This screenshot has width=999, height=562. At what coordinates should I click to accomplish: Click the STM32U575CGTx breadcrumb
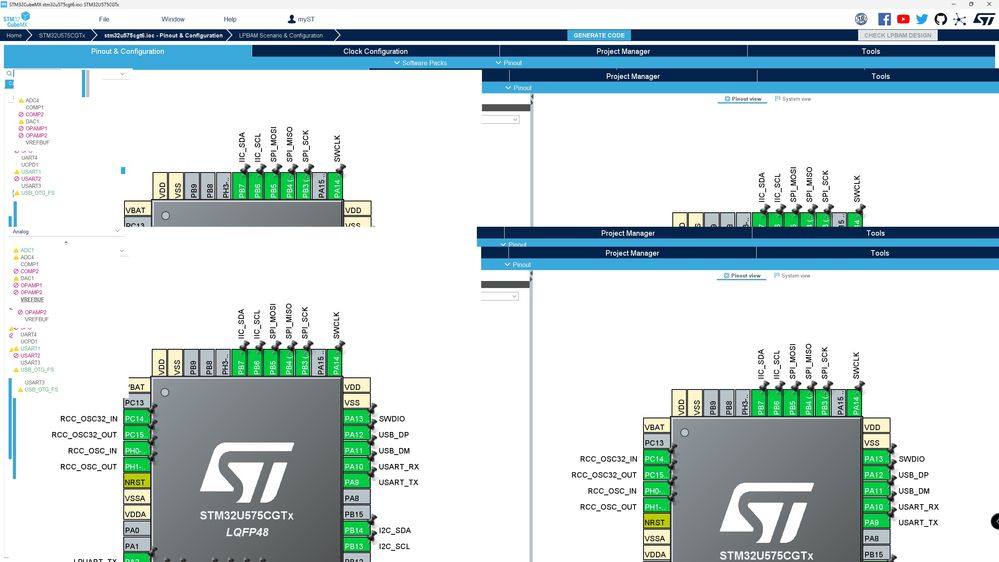click(x=62, y=36)
